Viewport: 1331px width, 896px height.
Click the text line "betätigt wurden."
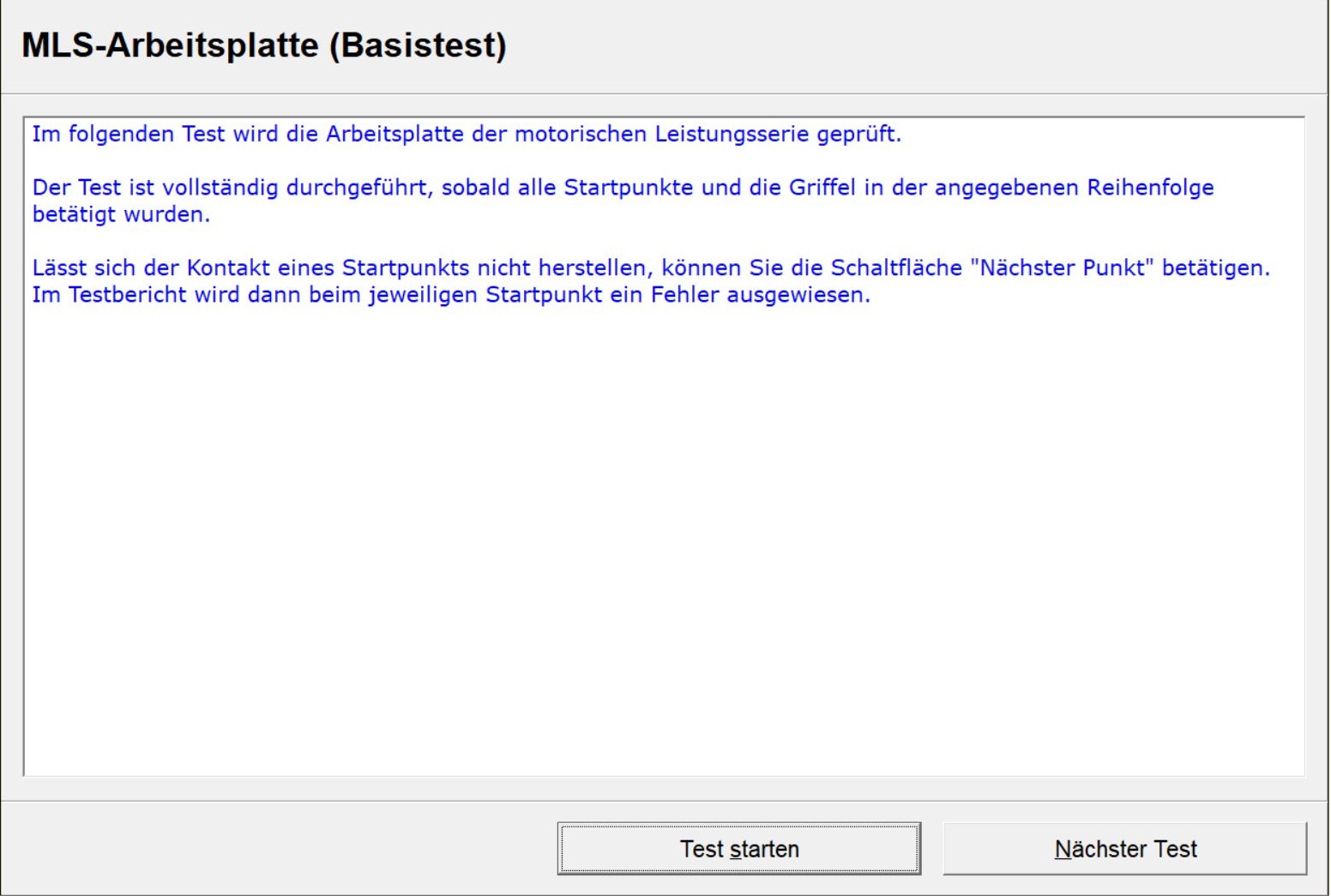point(121,214)
